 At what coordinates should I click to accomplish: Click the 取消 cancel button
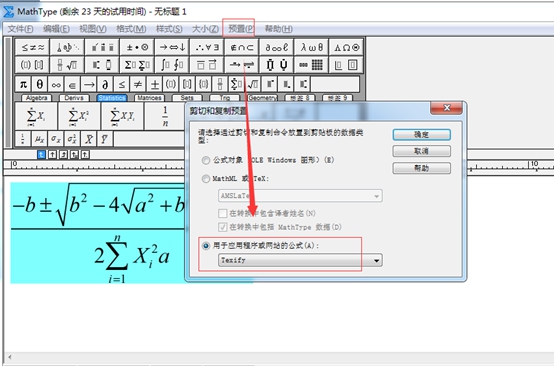pyautogui.click(x=422, y=151)
